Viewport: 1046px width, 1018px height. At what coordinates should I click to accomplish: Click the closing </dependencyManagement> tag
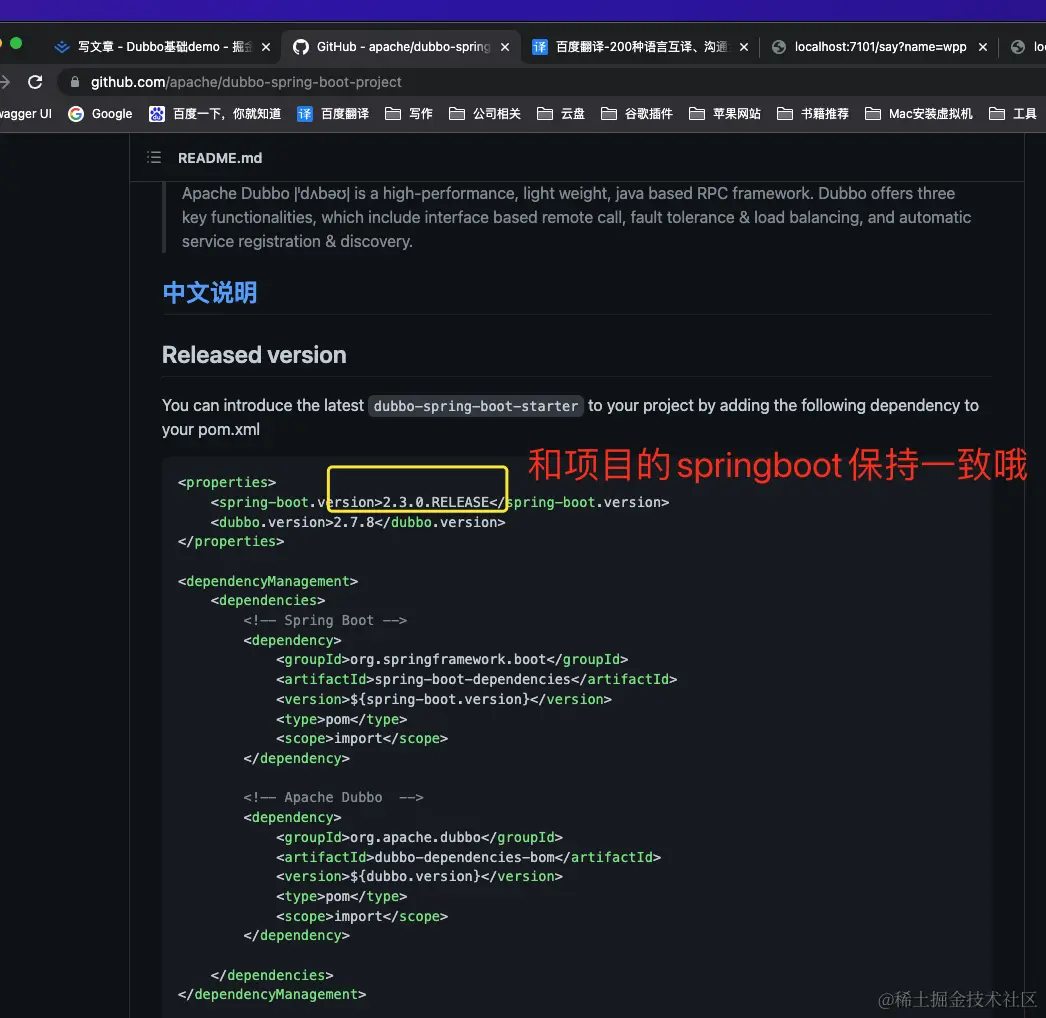[x=272, y=995]
